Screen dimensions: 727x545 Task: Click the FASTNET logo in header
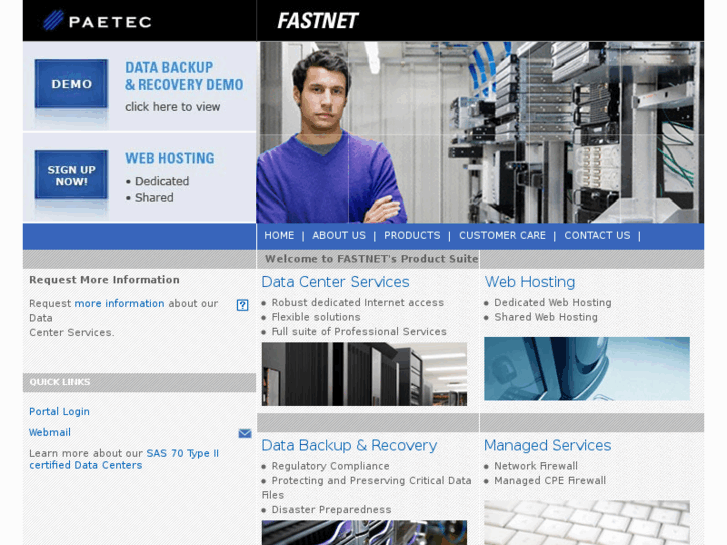point(318,21)
